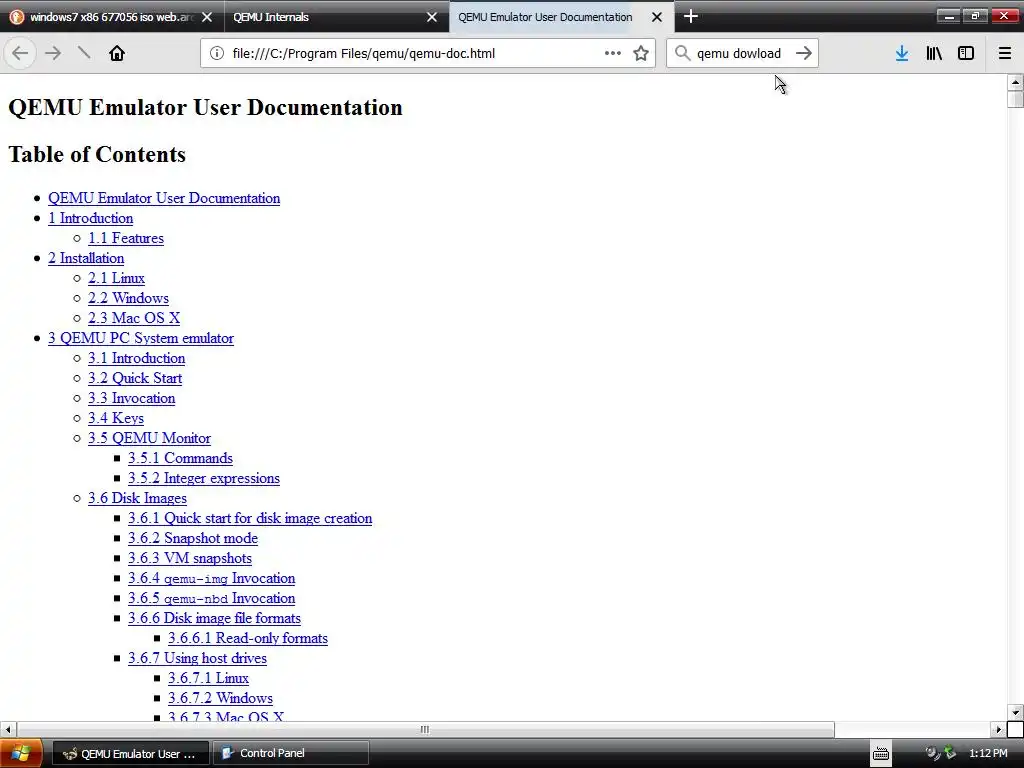Open the 2.1 Linux link
Viewport: 1024px width, 768px height.
coord(116,278)
